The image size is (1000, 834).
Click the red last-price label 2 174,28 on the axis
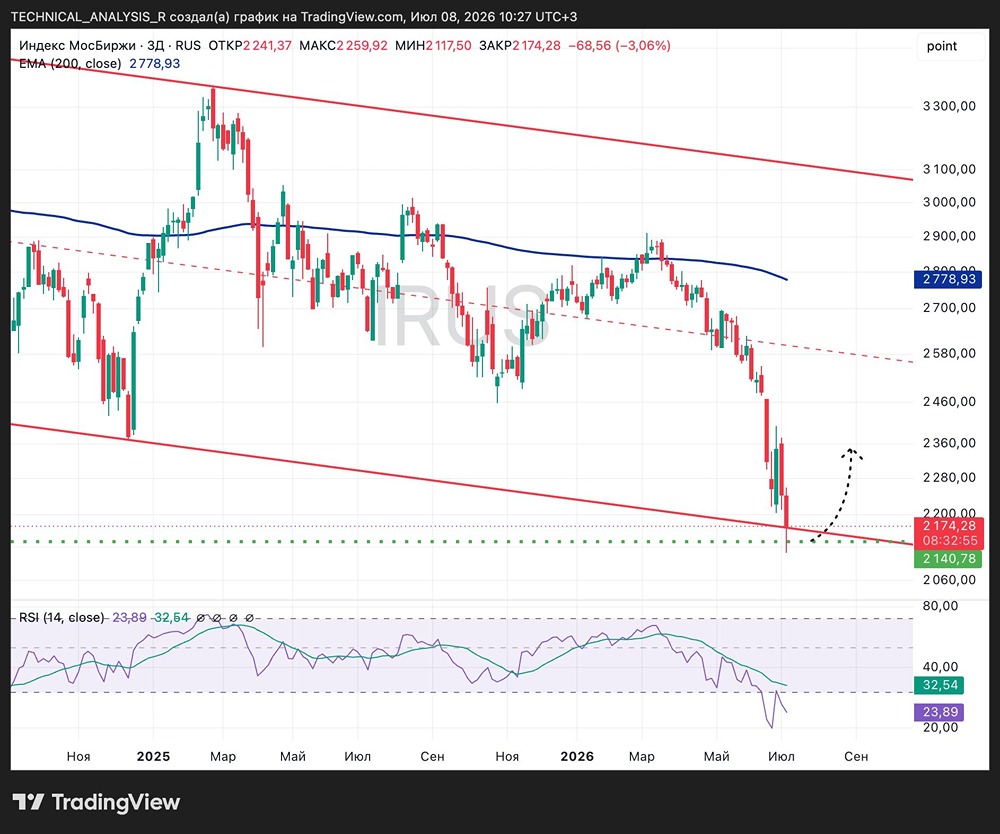click(949, 526)
